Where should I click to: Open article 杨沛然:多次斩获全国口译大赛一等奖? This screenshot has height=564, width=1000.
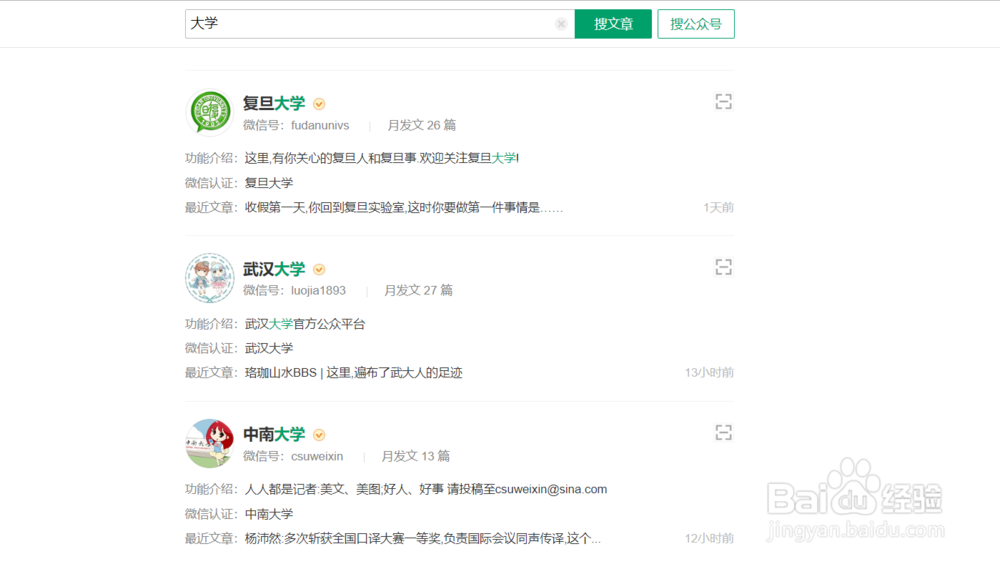tap(423, 538)
